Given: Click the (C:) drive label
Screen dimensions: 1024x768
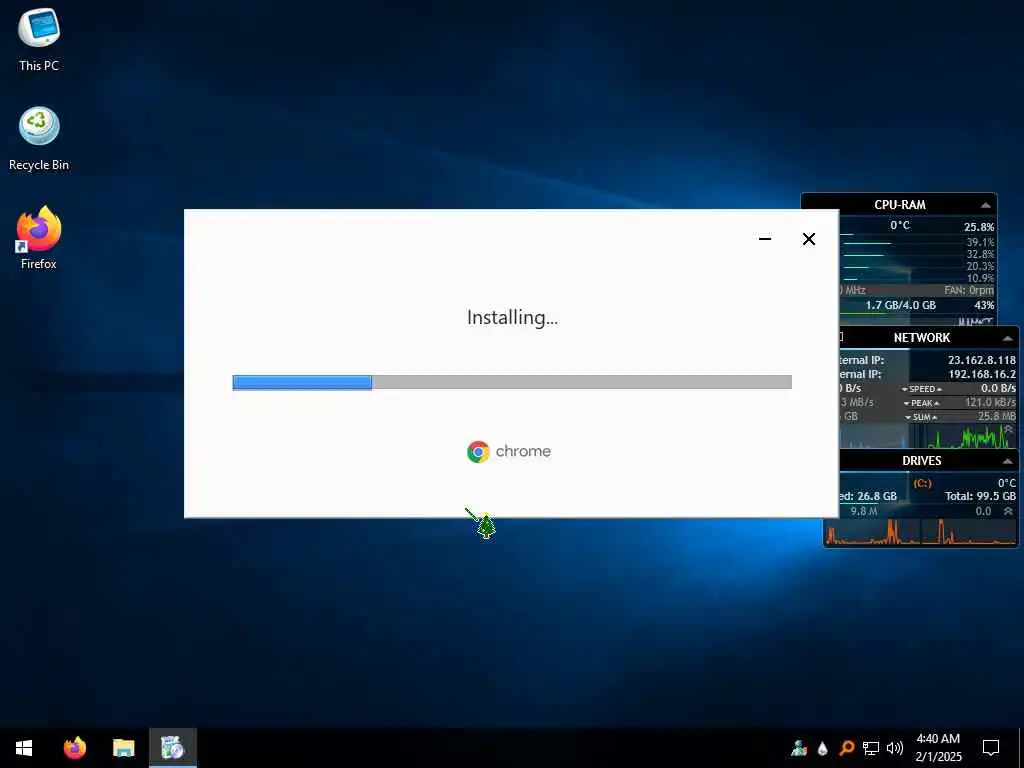Looking at the screenshot, I should point(922,483).
